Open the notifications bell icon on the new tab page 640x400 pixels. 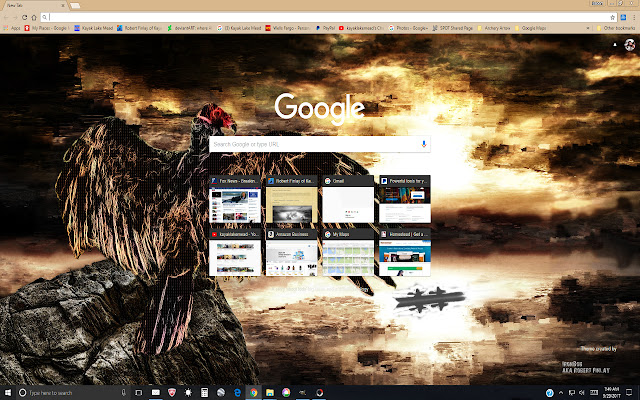pyautogui.click(x=615, y=45)
